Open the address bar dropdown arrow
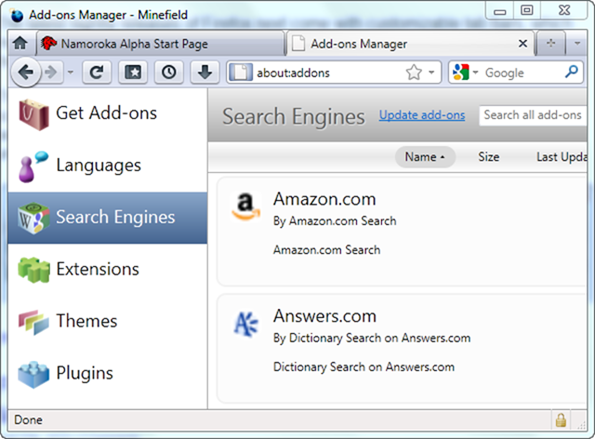The width and height of the screenshot is (595, 439). [431, 72]
